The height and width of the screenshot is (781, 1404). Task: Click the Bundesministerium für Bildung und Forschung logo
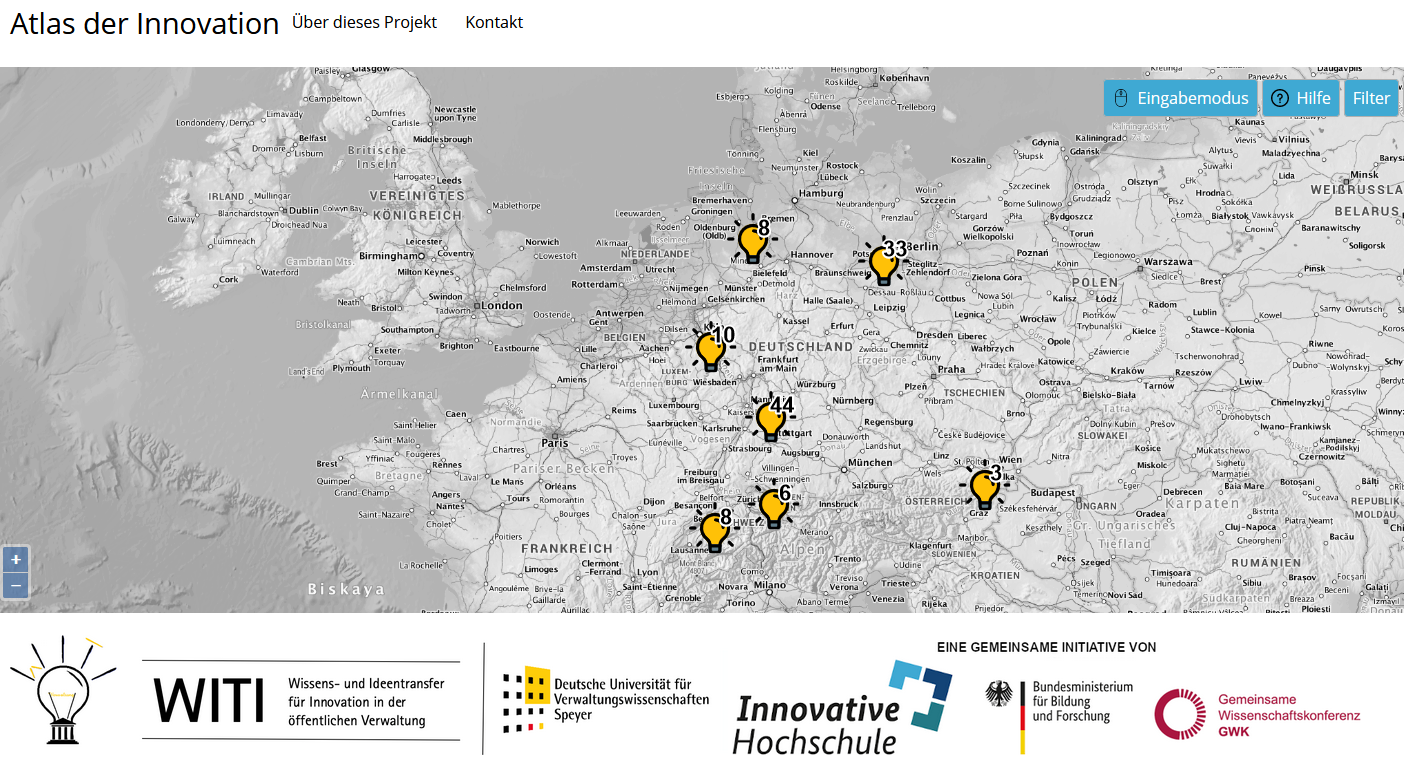coord(1059,716)
